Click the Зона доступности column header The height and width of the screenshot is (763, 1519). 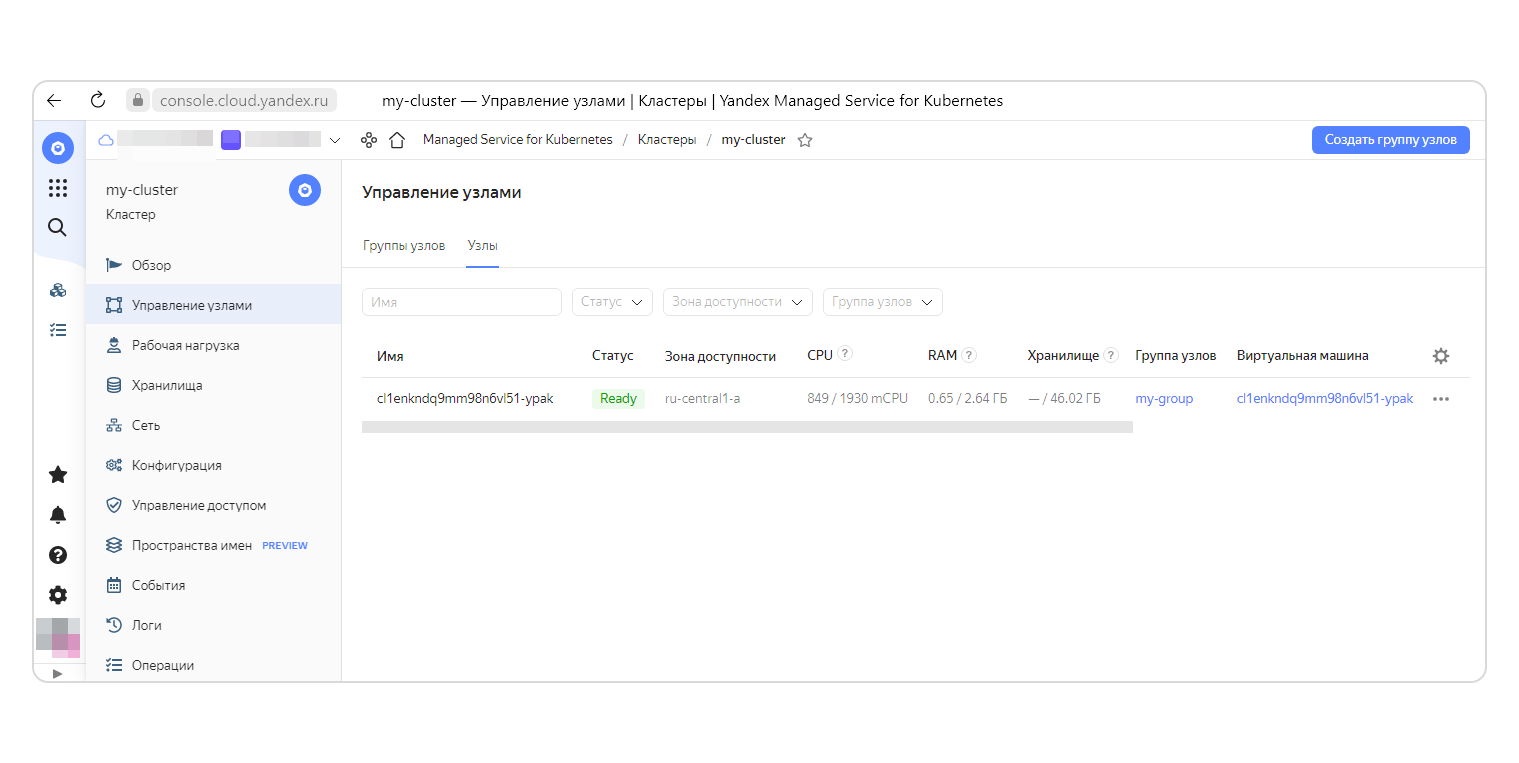coord(721,356)
